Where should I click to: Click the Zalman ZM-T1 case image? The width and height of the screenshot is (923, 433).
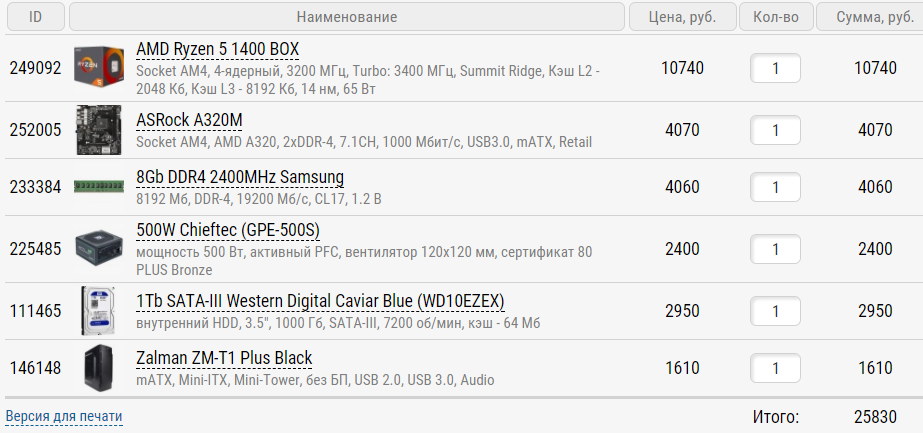point(99,368)
